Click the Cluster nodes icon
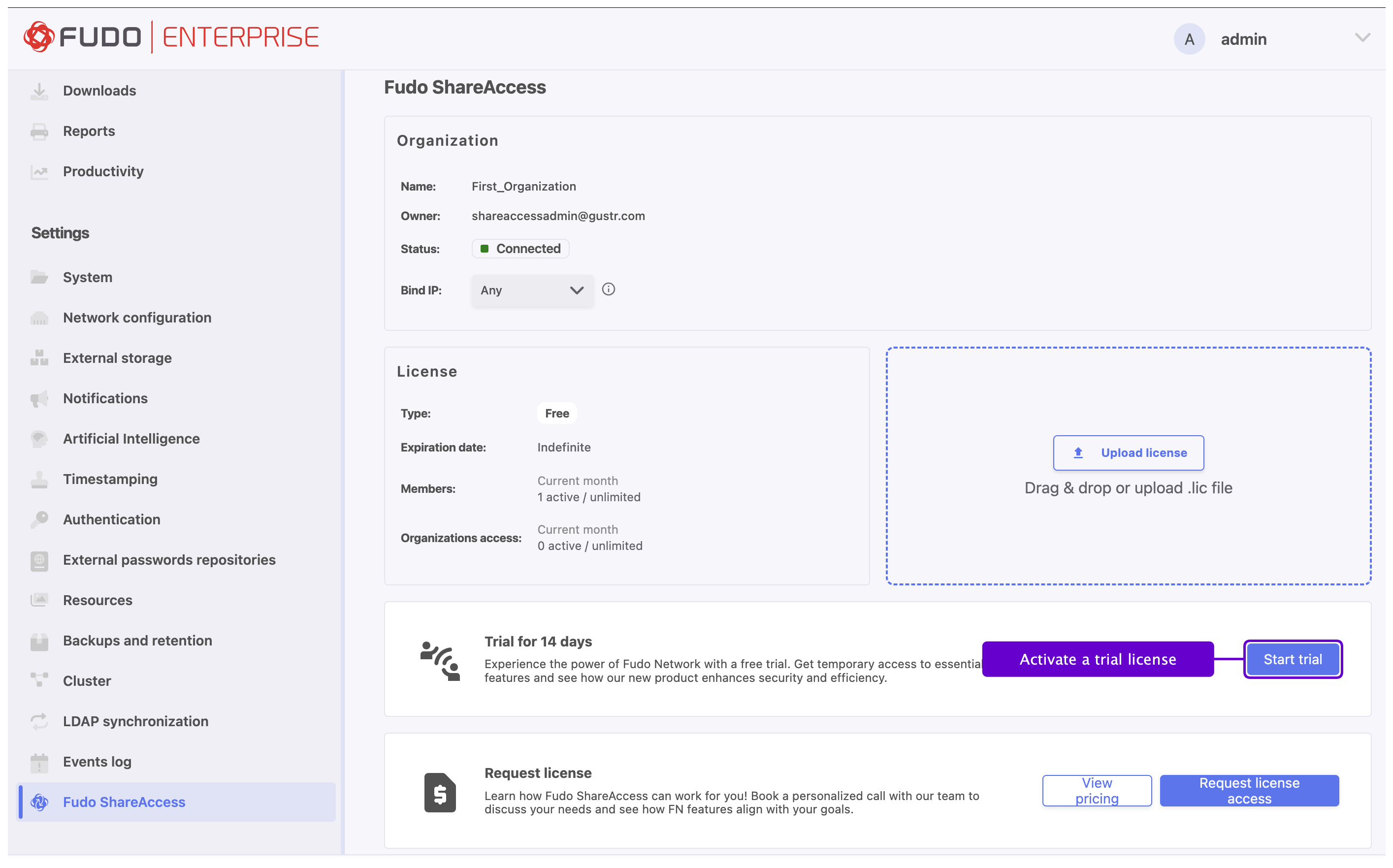The image size is (1393, 868). (x=39, y=682)
